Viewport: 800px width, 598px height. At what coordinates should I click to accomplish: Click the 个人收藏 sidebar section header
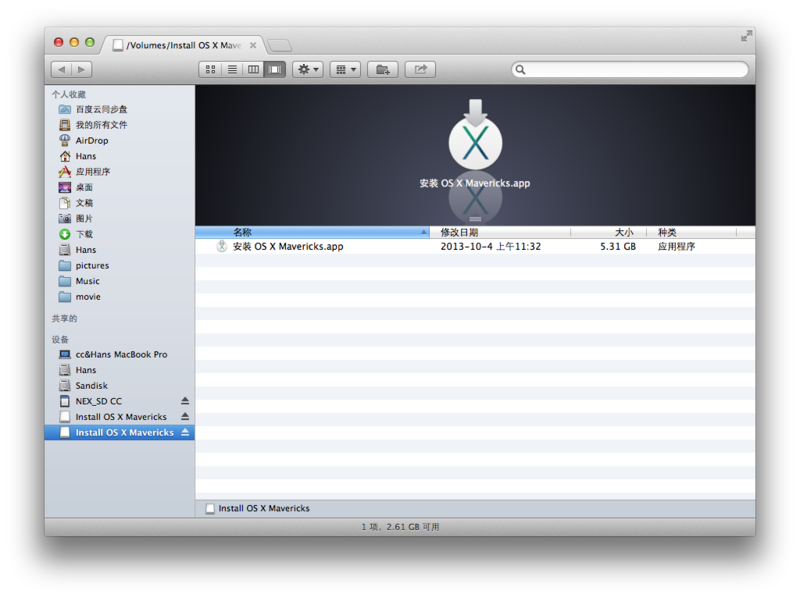point(69,94)
